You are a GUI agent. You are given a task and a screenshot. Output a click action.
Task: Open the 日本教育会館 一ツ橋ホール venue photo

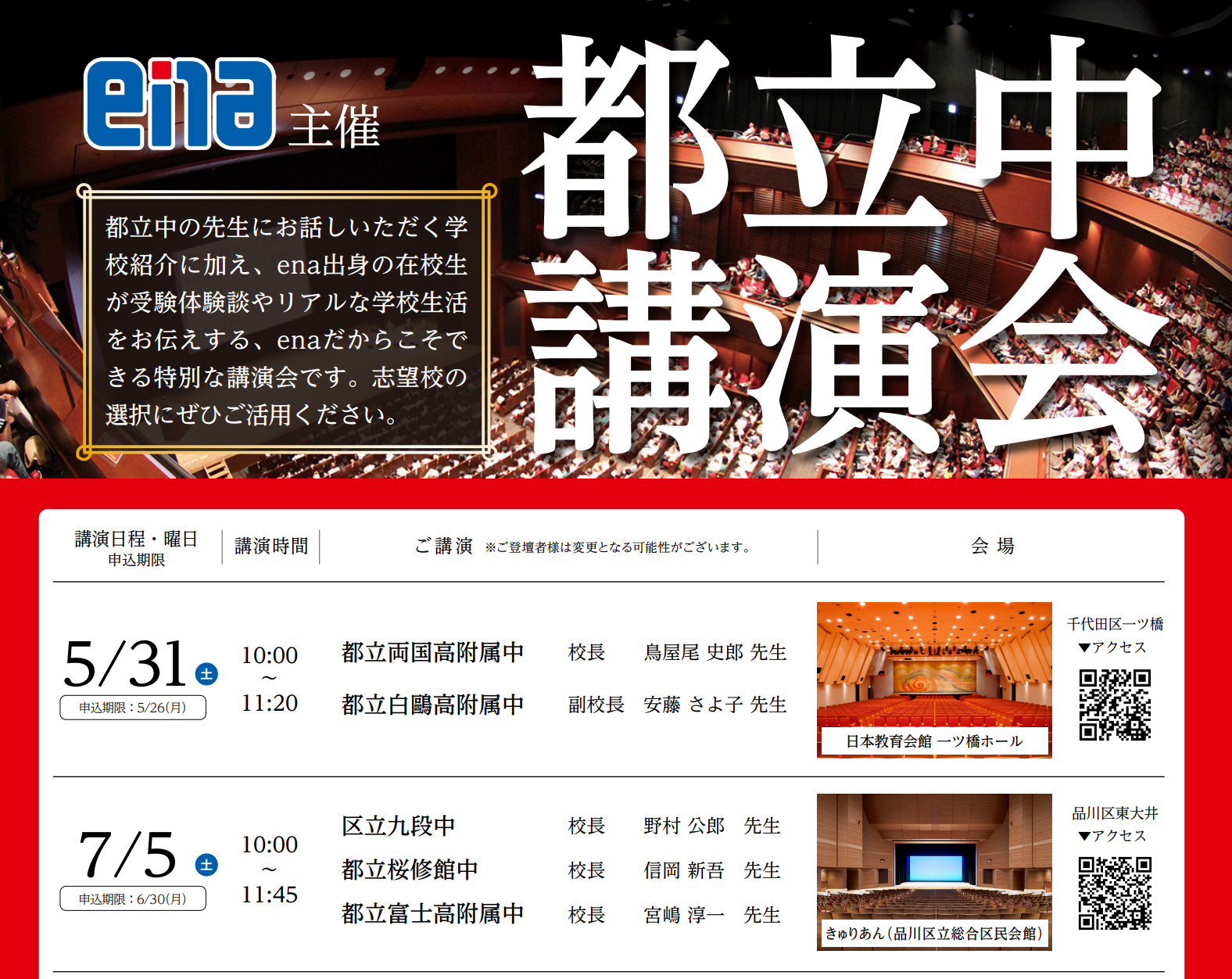934,680
